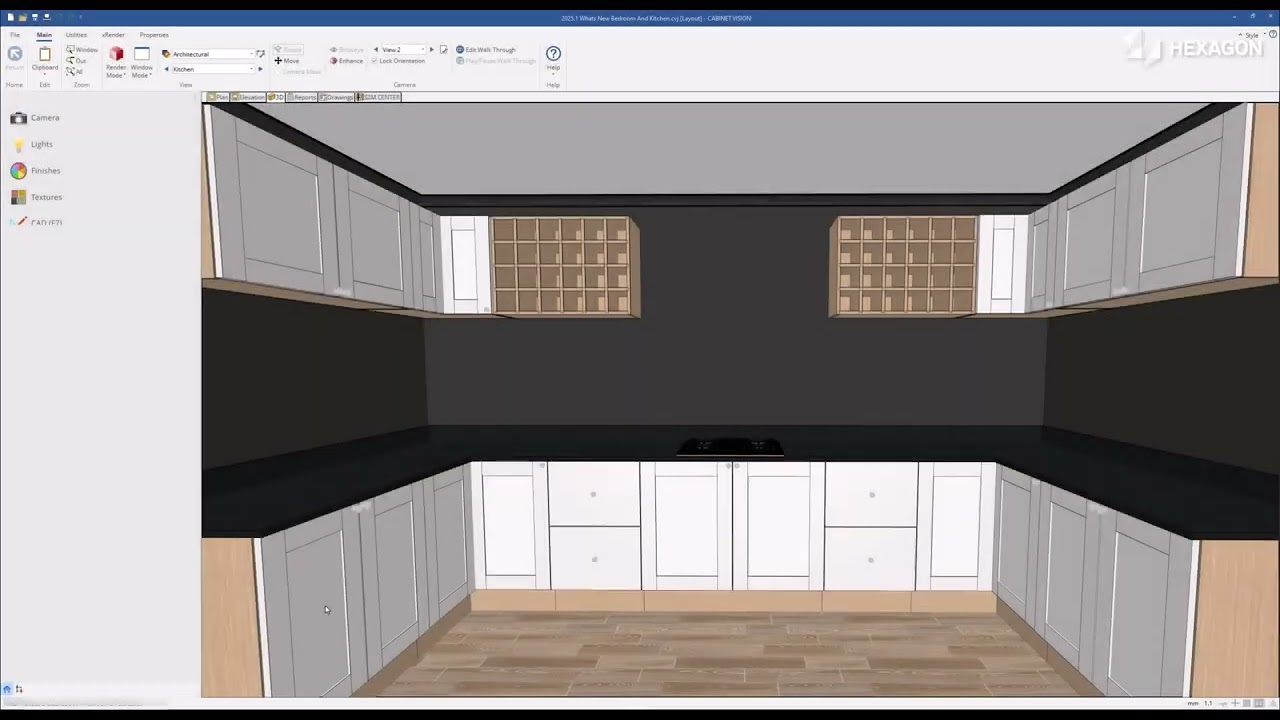Open the CAD (F7) tools
The width and height of the screenshot is (1280, 720).
[36, 222]
